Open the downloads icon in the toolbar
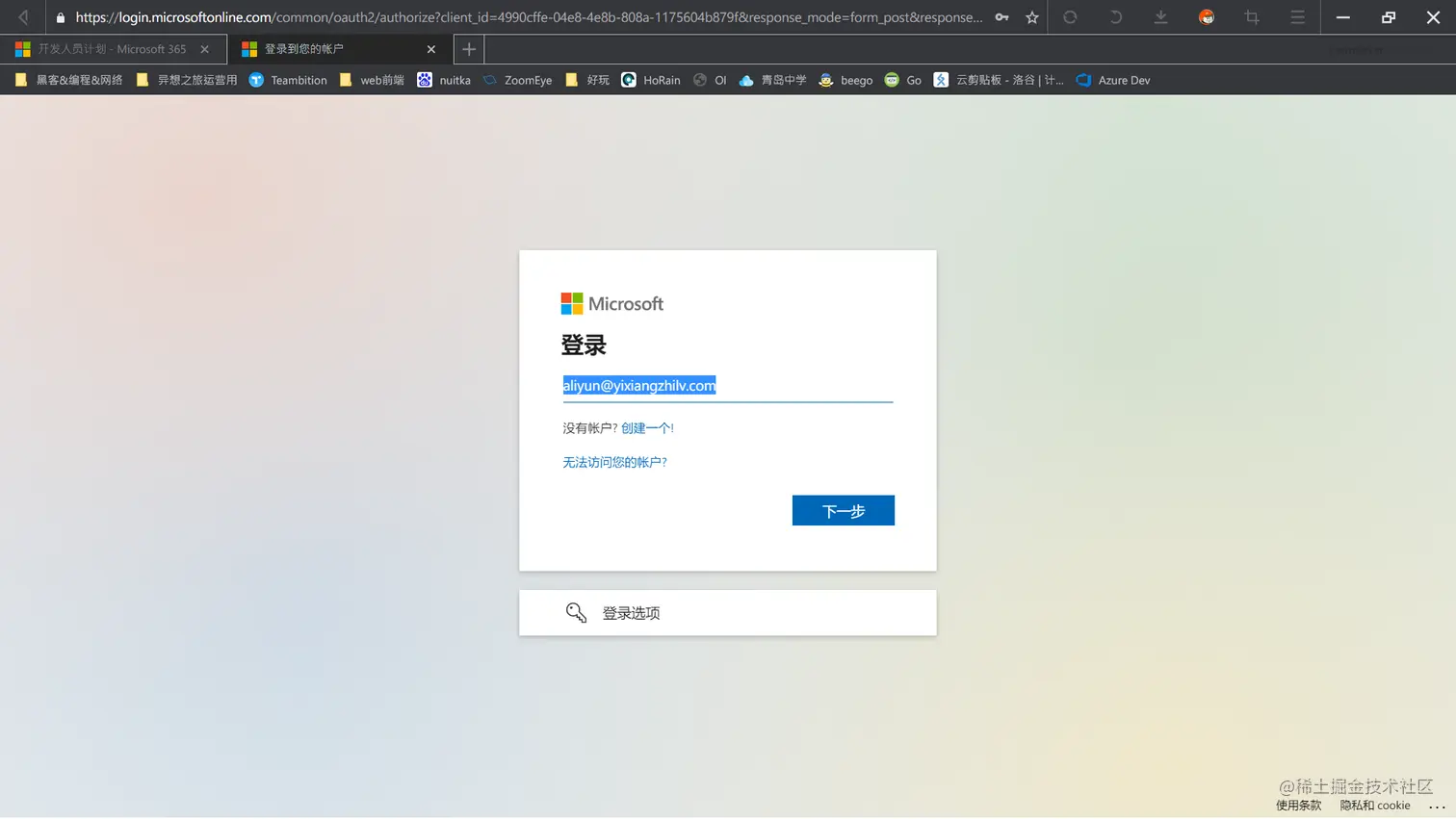The width and height of the screenshot is (1456, 819). click(x=1160, y=16)
